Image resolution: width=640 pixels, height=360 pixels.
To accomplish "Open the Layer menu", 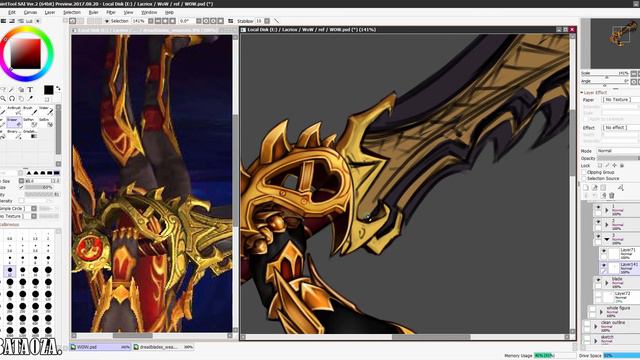I will point(50,12).
